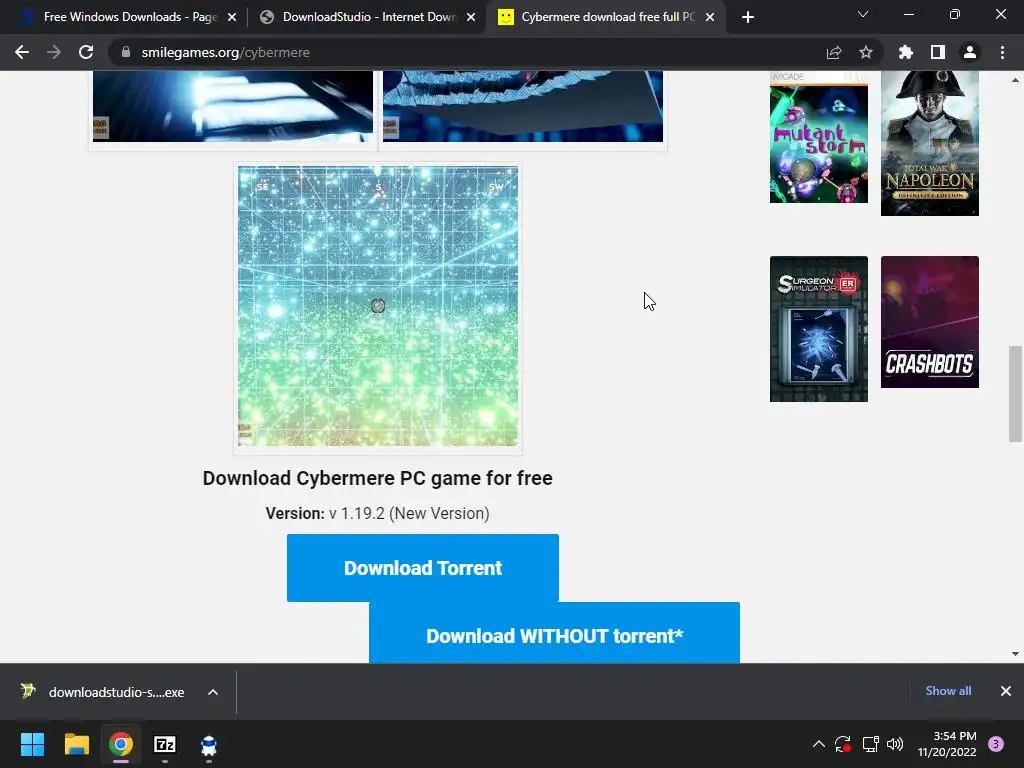The height and width of the screenshot is (768, 1024).
Task: Open the top-right Cybermere screenshot
Action: (522, 106)
